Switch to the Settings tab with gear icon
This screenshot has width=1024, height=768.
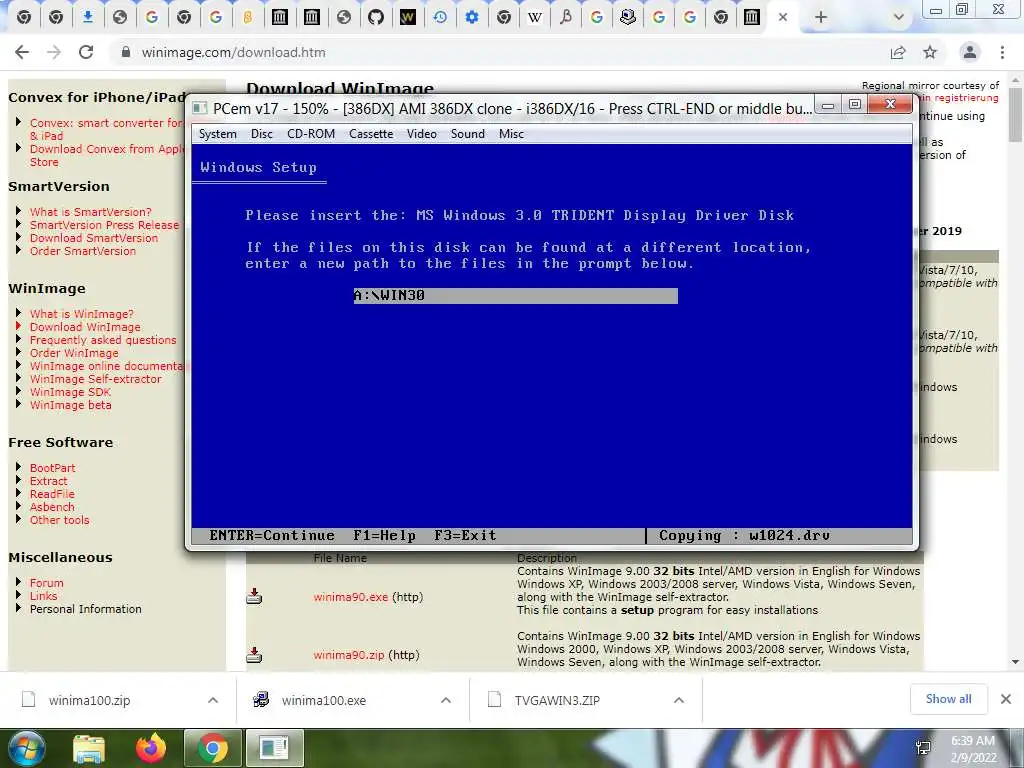[x=472, y=18]
